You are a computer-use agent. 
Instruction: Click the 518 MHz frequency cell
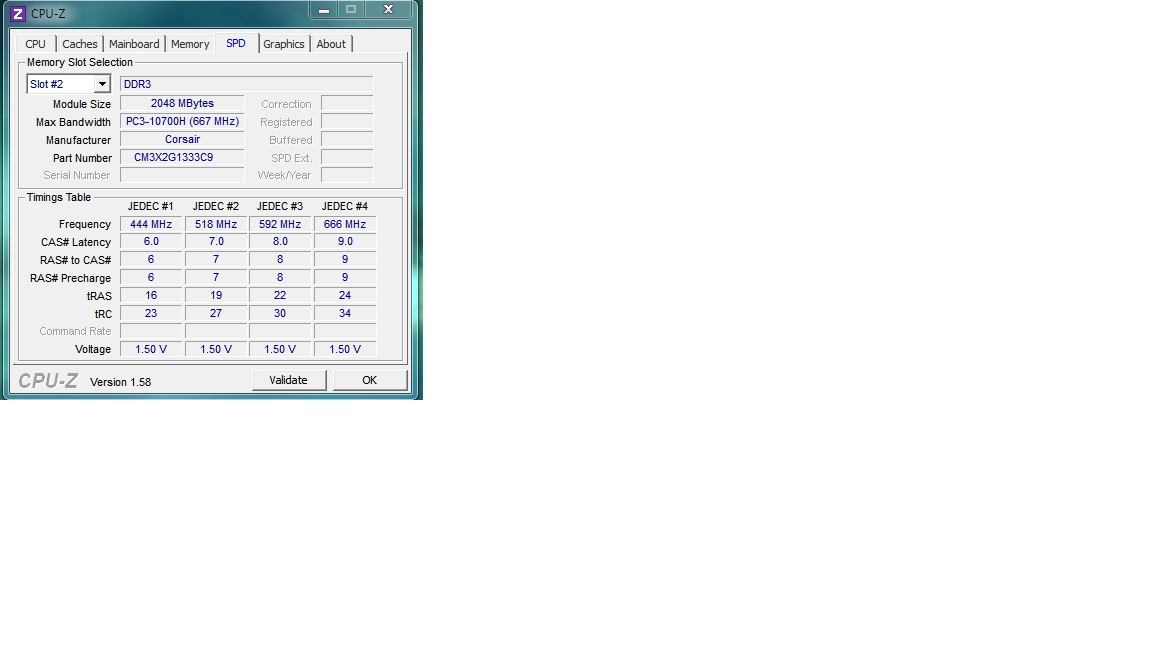[216, 224]
